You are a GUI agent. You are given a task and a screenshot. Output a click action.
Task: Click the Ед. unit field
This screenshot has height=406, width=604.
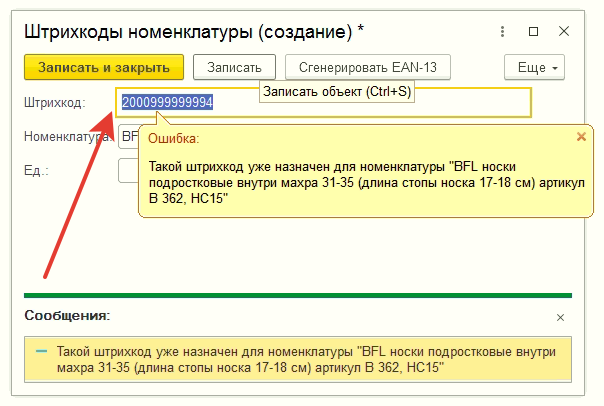click(127, 171)
